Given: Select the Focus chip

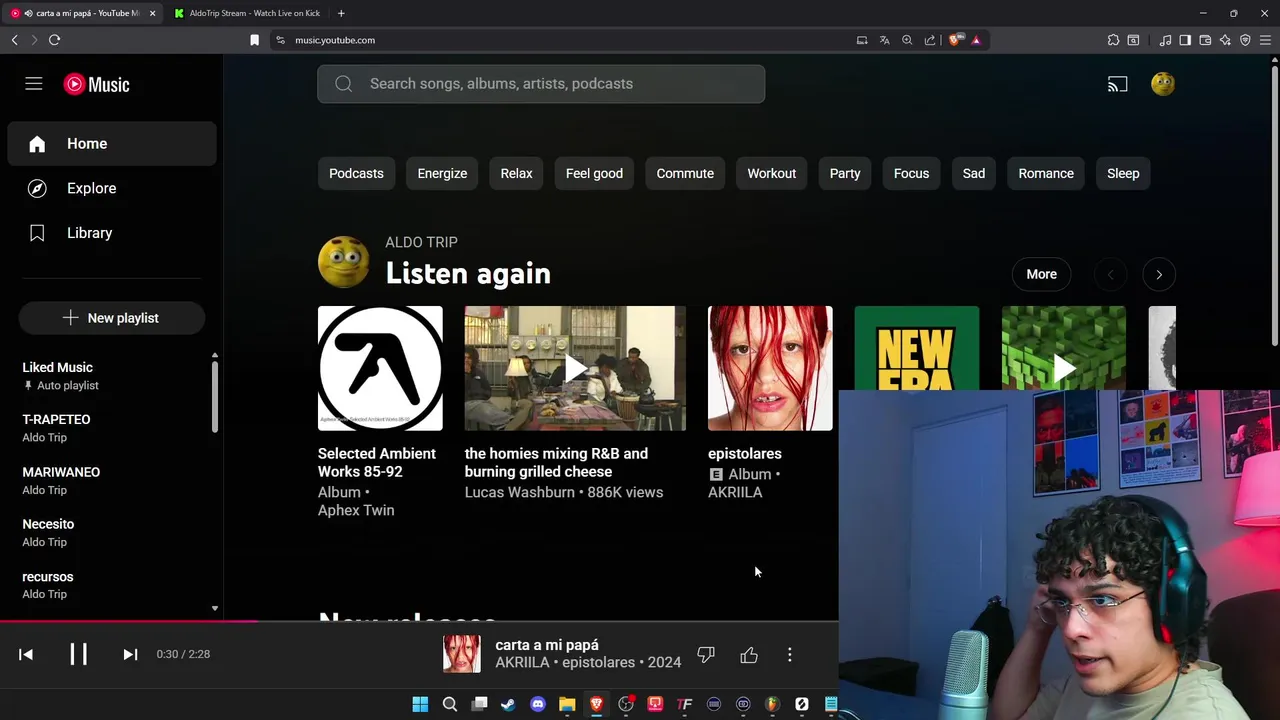Looking at the screenshot, I should point(911,174).
